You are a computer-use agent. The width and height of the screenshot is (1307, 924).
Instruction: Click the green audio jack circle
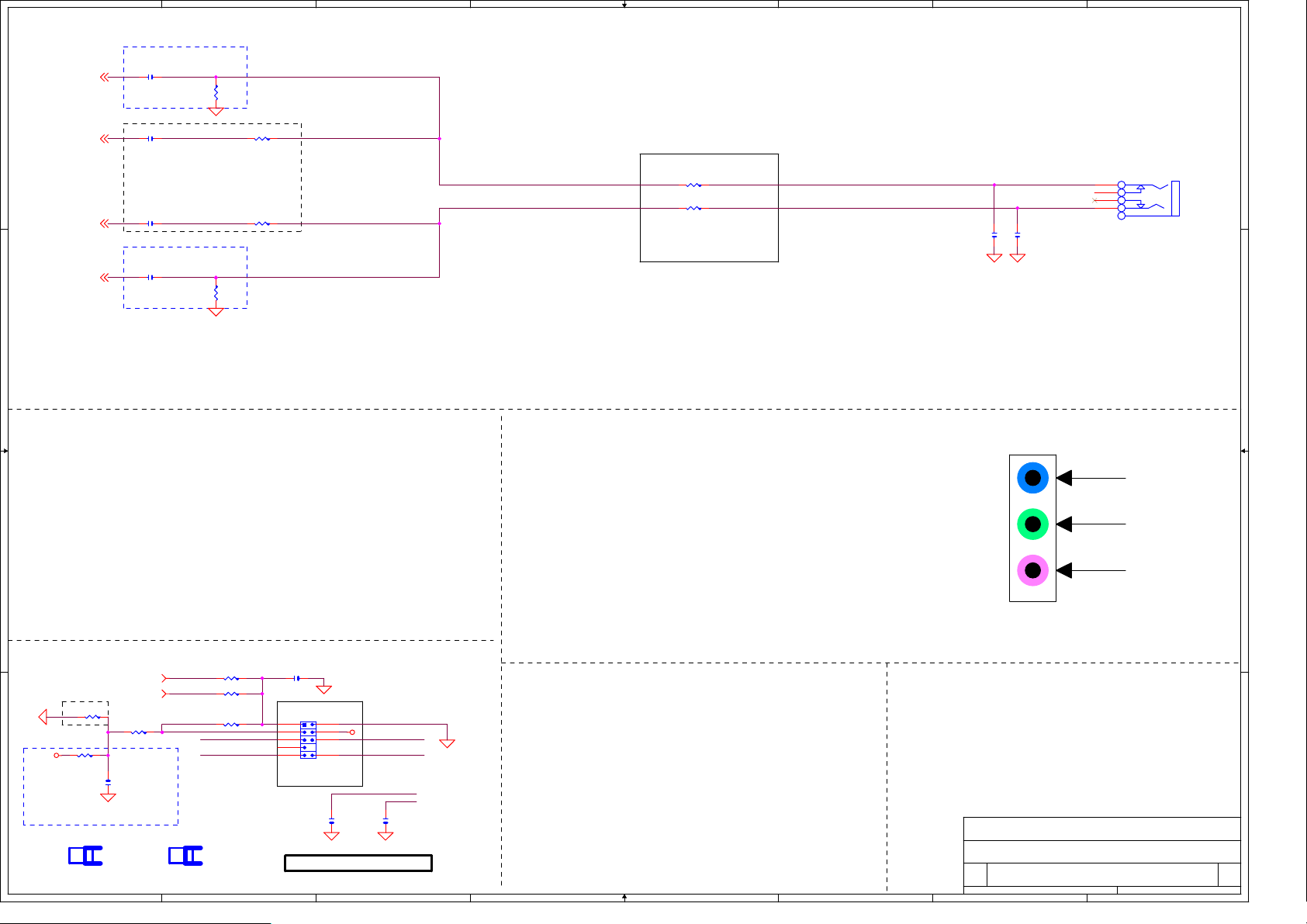1032,524
